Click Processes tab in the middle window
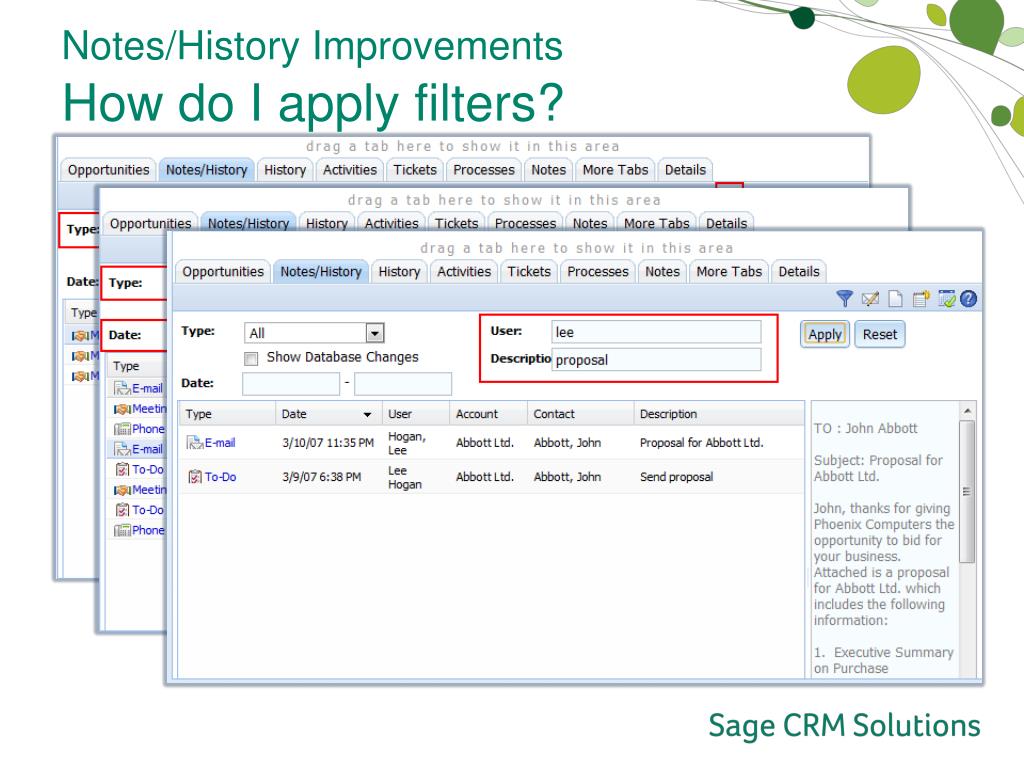 point(525,223)
